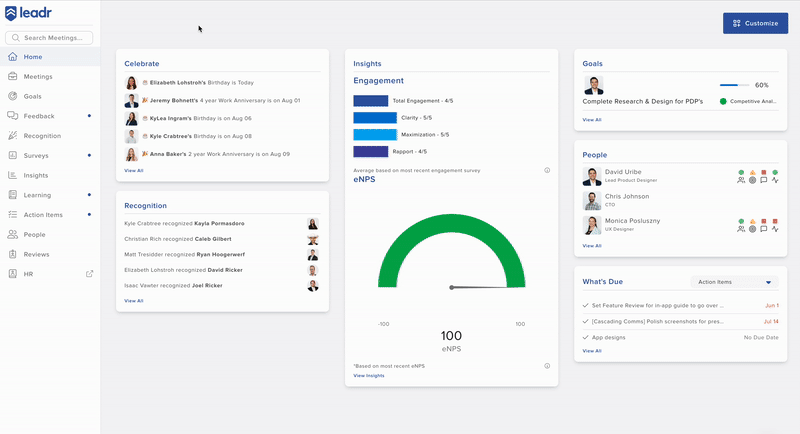
Task: Click the Learning book icon in the sidebar
Action: pyautogui.click(x=12, y=195)
